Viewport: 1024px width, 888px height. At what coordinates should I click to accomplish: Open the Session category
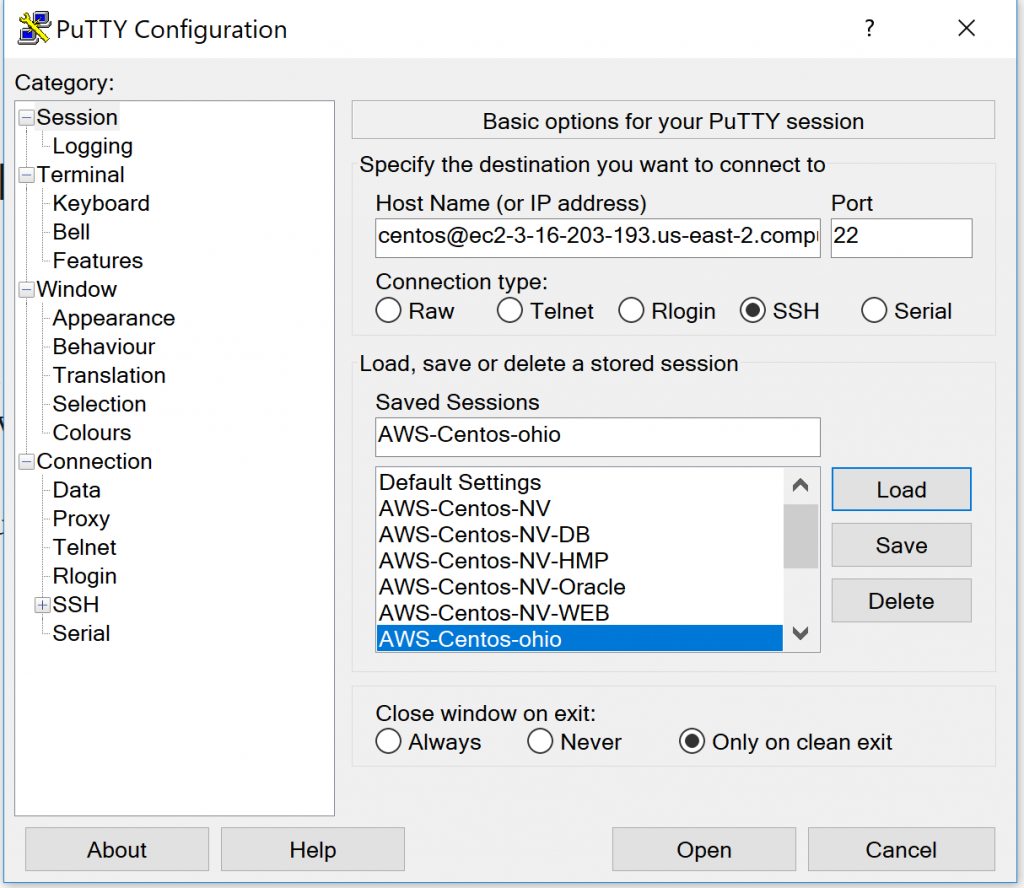[77, 118]
